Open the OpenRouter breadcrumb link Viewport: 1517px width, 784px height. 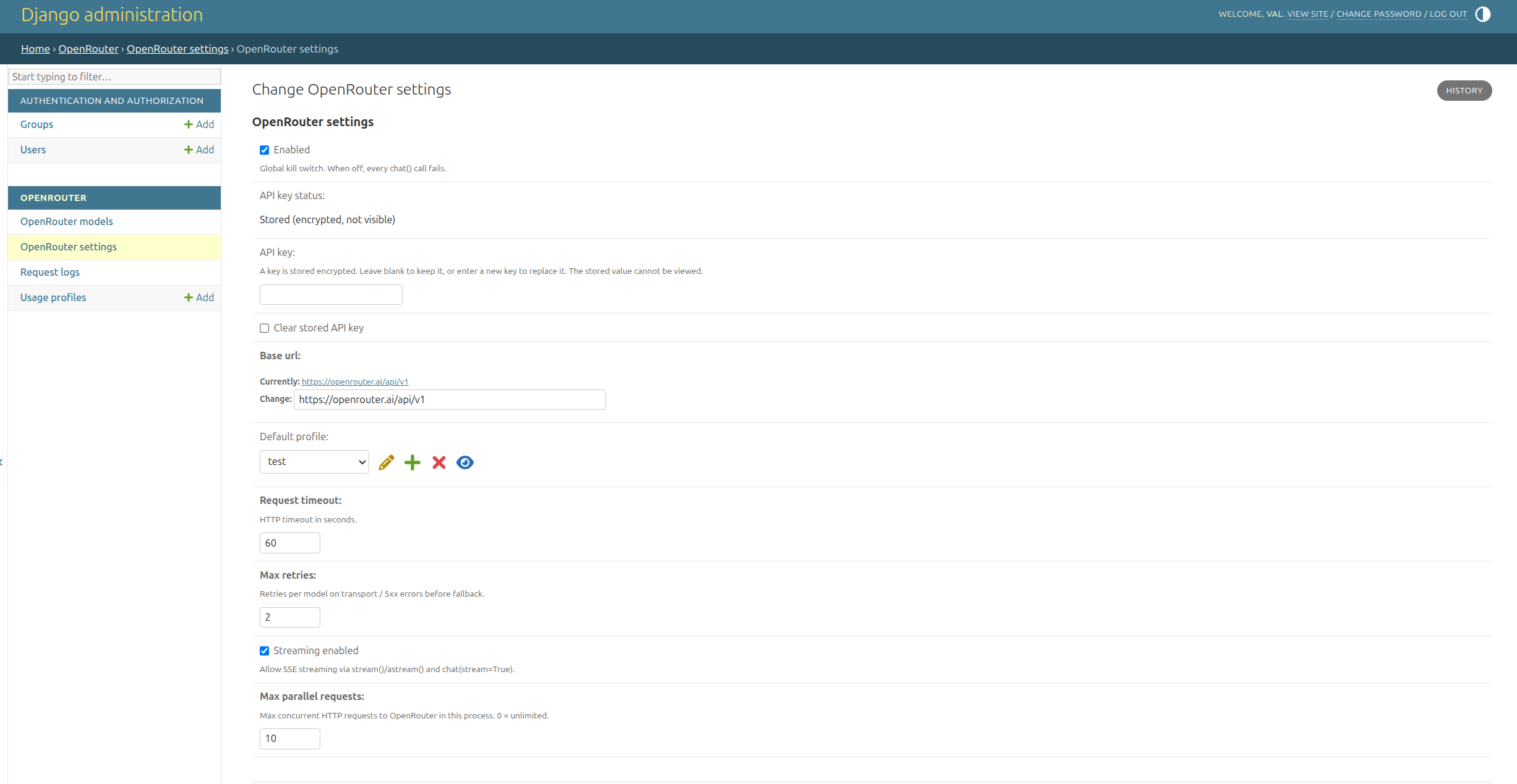tap(88, 49)
